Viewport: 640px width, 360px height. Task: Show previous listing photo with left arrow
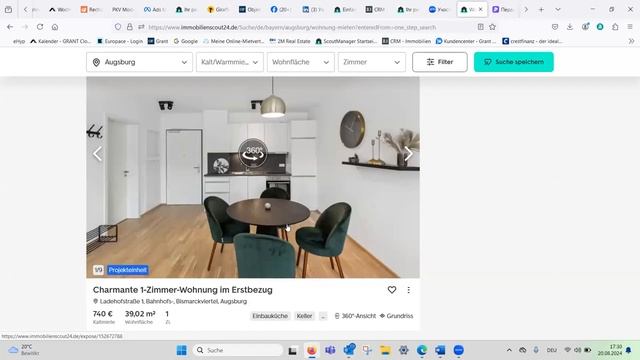(98, 154)
